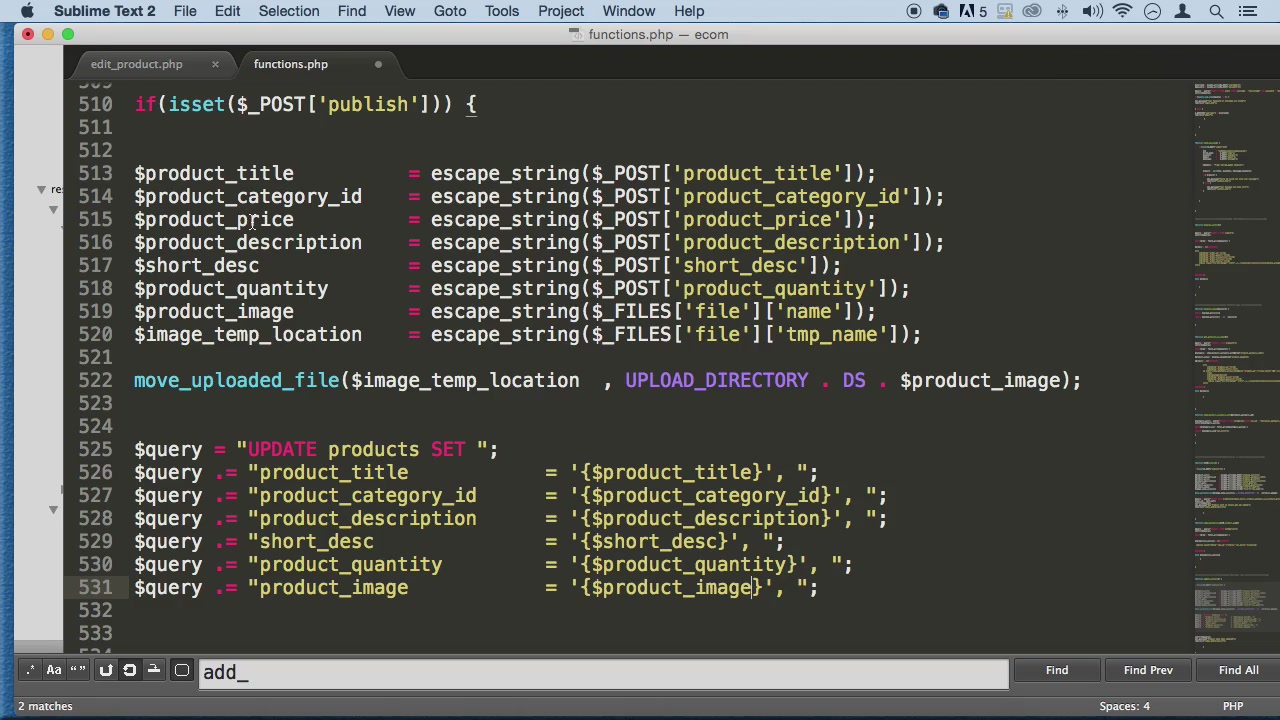
Task: Toggle whole word search option
Action: coord(78,670)
